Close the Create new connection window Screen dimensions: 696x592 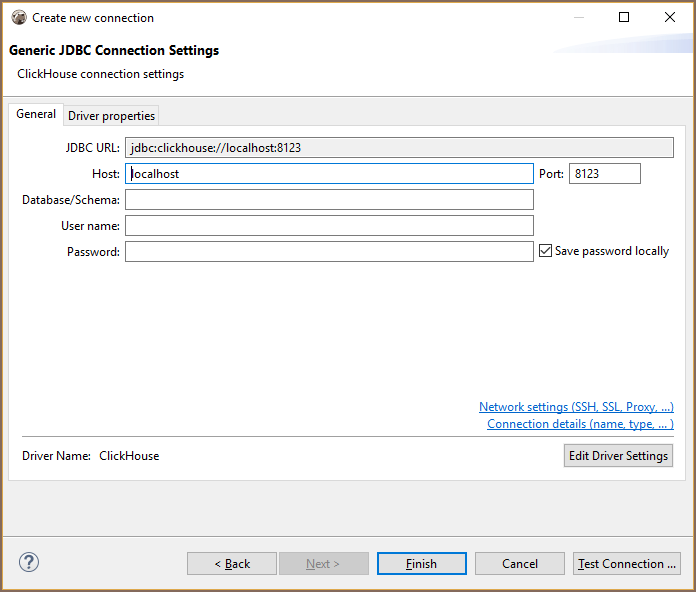tap(670, 17)
